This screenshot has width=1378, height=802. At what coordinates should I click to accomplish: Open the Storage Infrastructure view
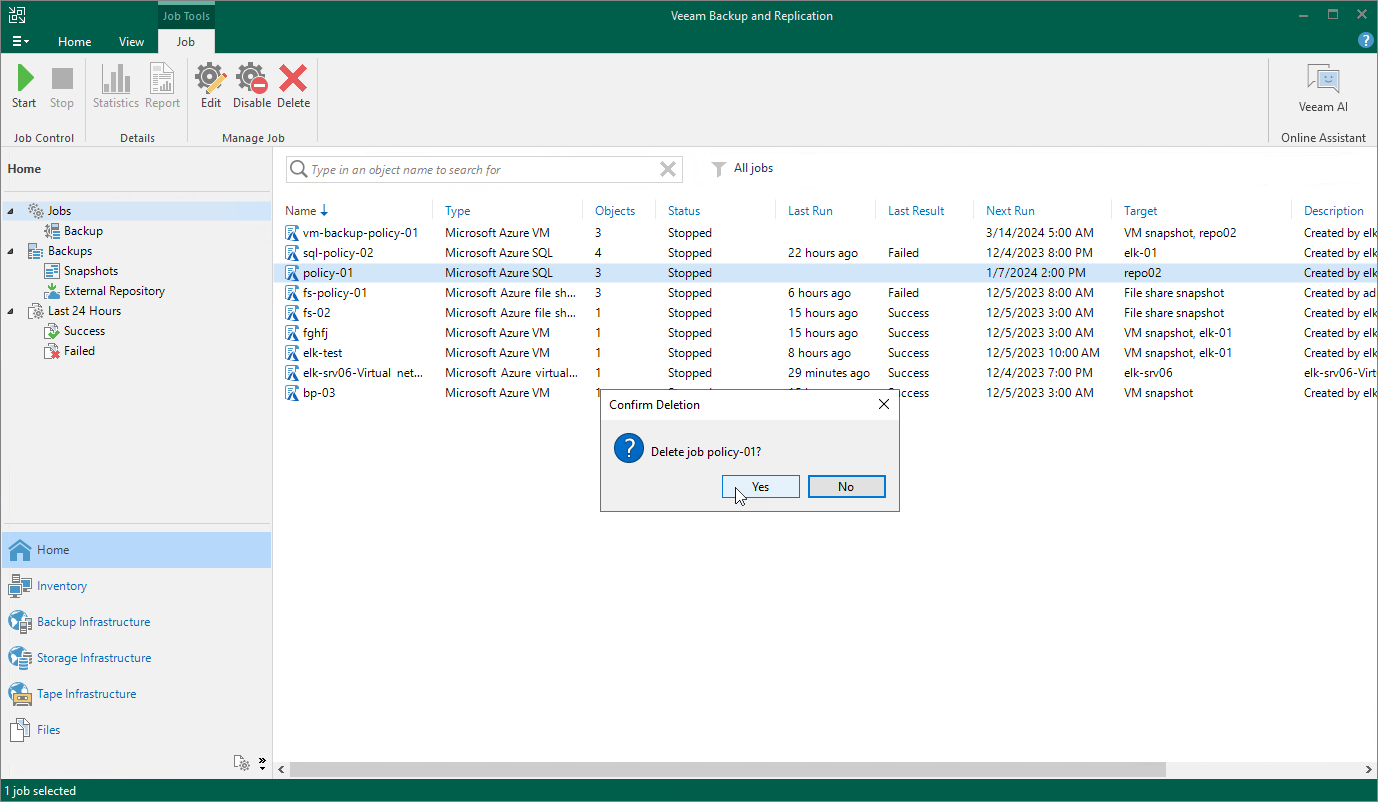click(x=136, y=658)
